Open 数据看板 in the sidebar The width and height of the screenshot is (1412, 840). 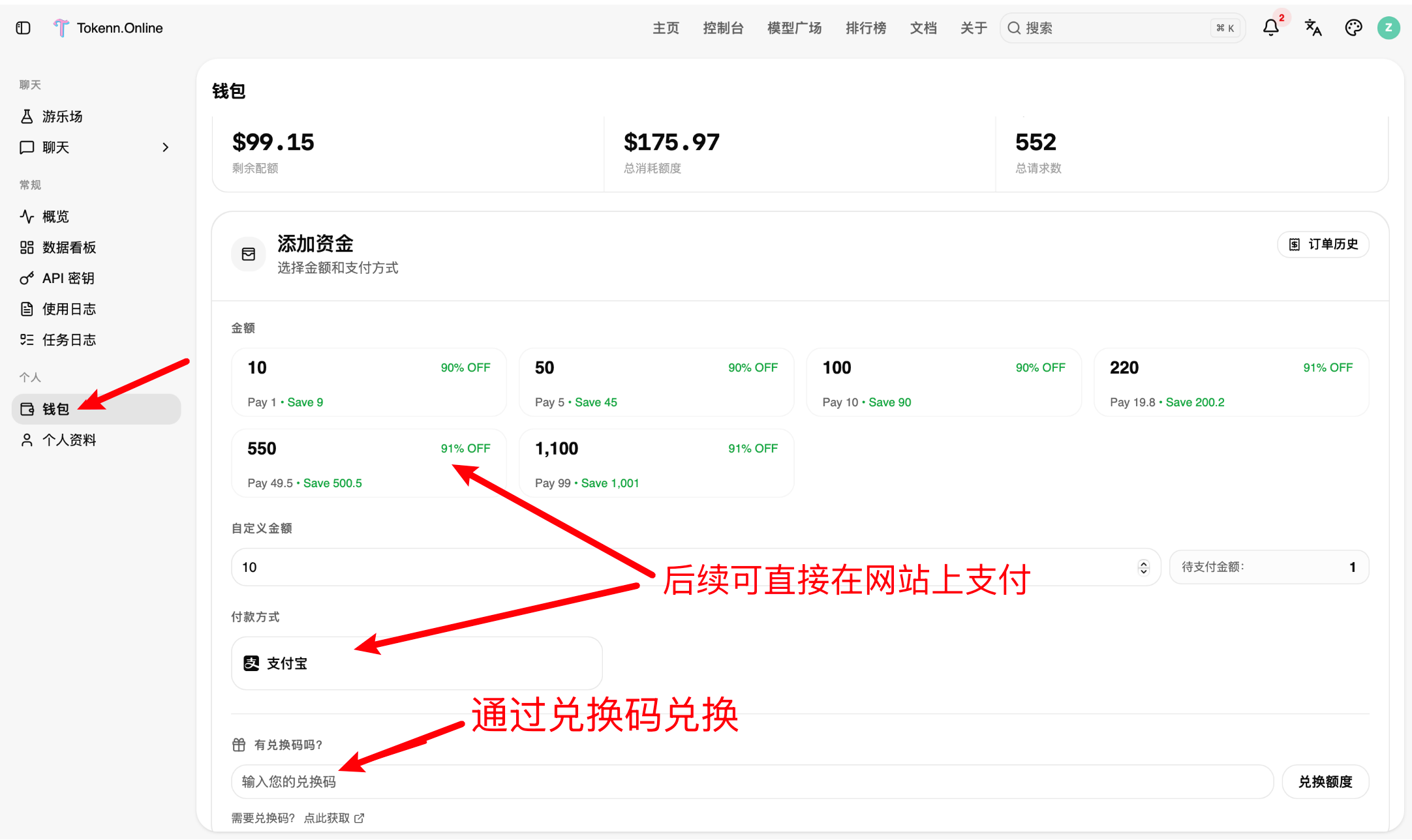tap(97, 247)
